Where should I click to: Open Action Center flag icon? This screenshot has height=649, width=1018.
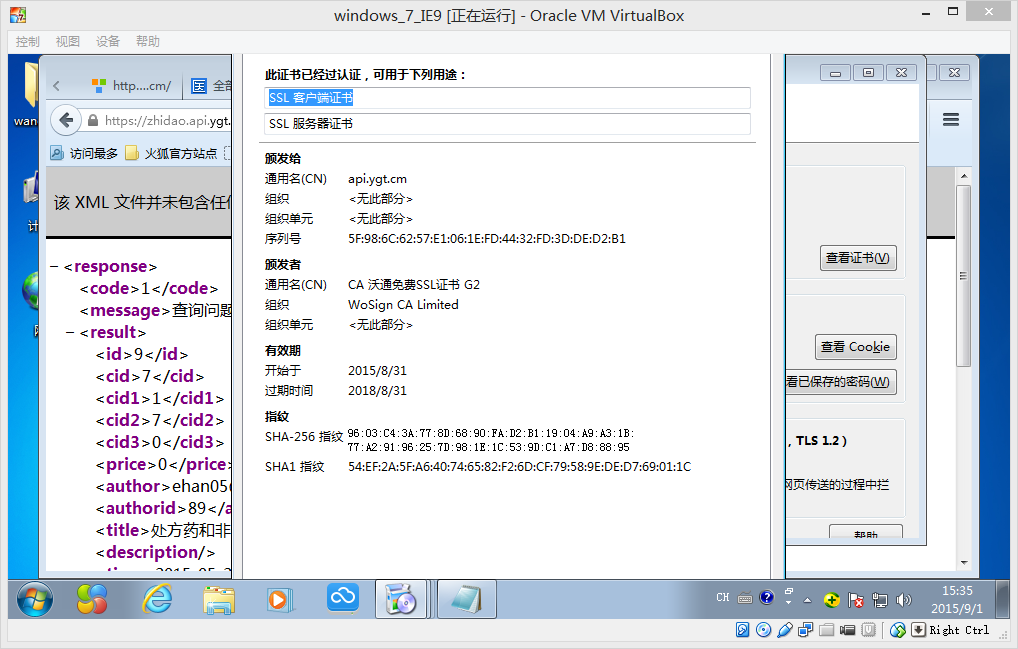(x=856, y=600)
